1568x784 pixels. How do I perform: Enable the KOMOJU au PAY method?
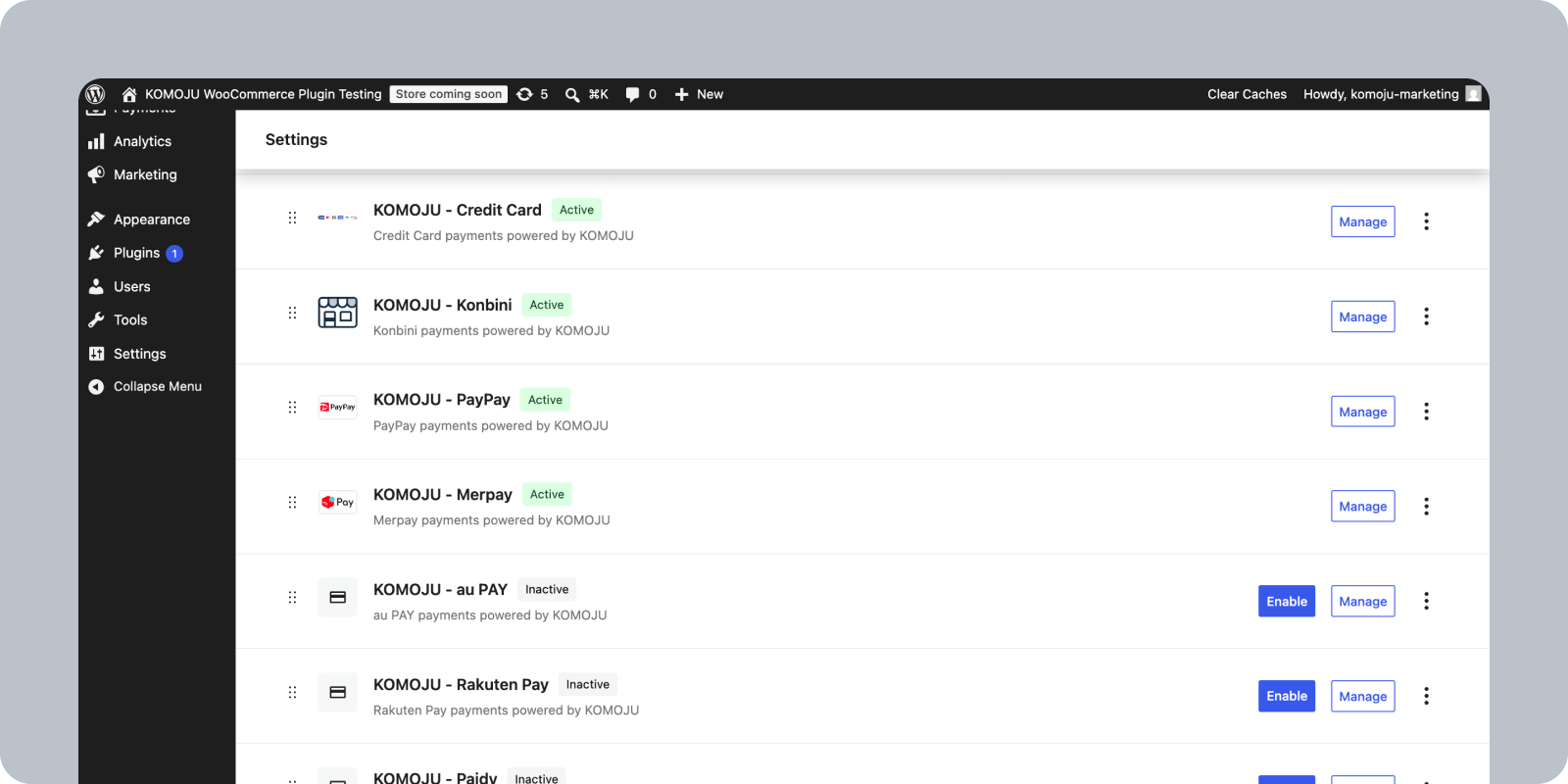[x=1287, y=602]
